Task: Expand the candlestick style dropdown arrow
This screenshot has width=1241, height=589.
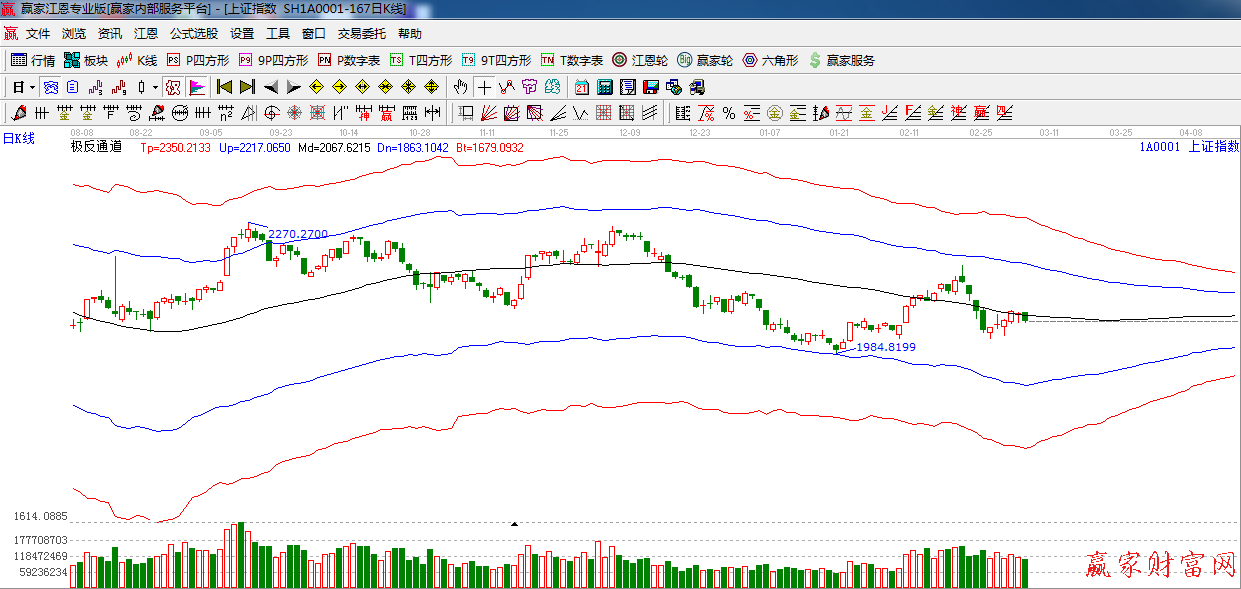Action: (x=155, y=87)
